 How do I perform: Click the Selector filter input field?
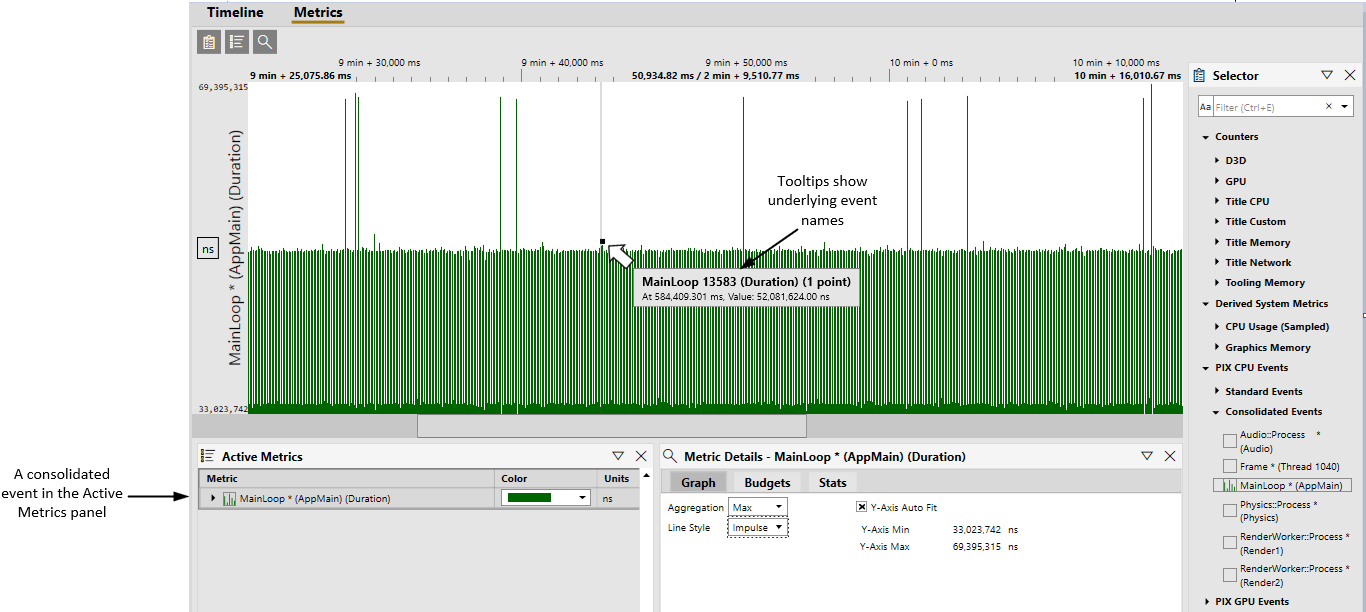(x=1267, y=106)
